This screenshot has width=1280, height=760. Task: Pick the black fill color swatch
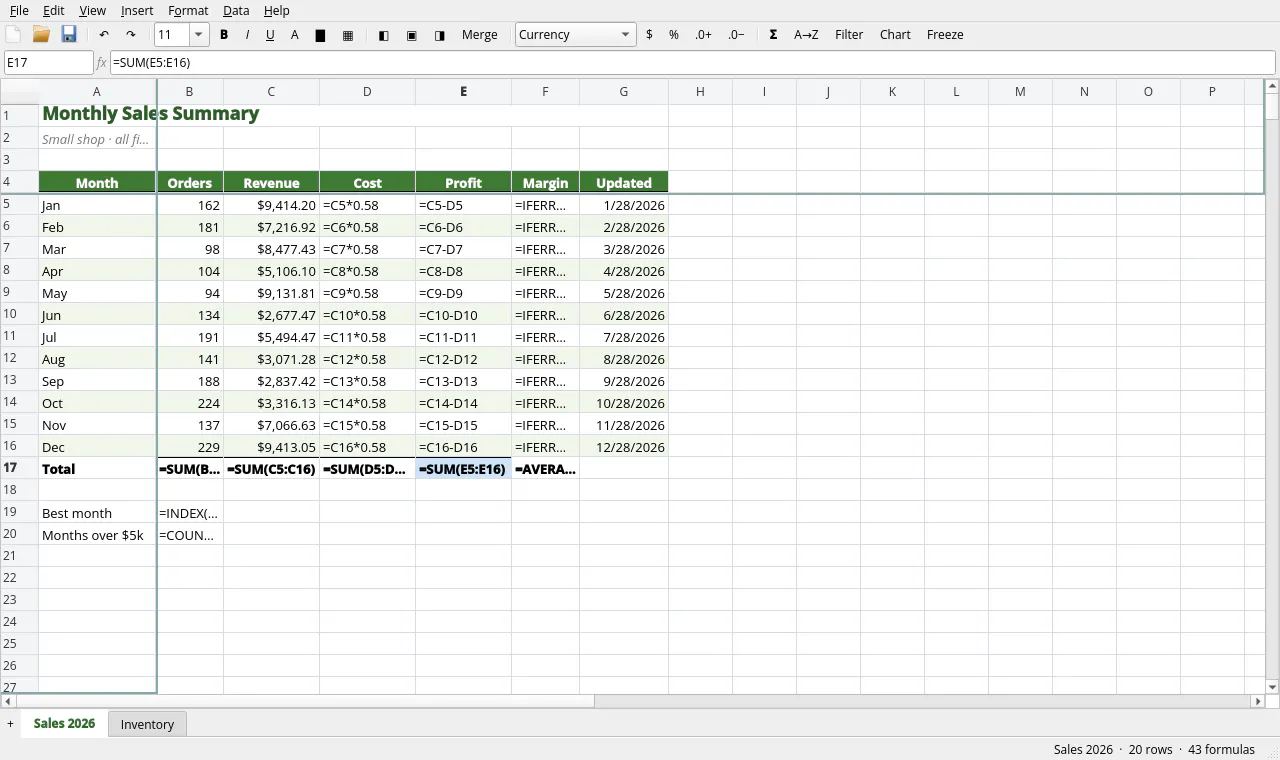pyautogui.click(x=321, y=35)
